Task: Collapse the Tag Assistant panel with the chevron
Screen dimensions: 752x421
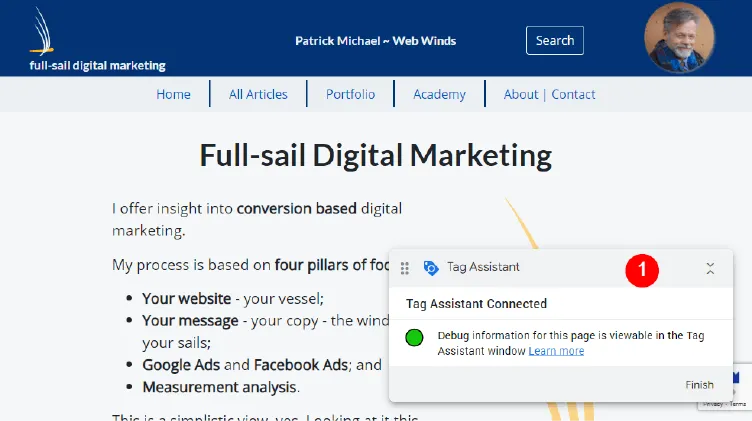Action: tap(710, 268)
